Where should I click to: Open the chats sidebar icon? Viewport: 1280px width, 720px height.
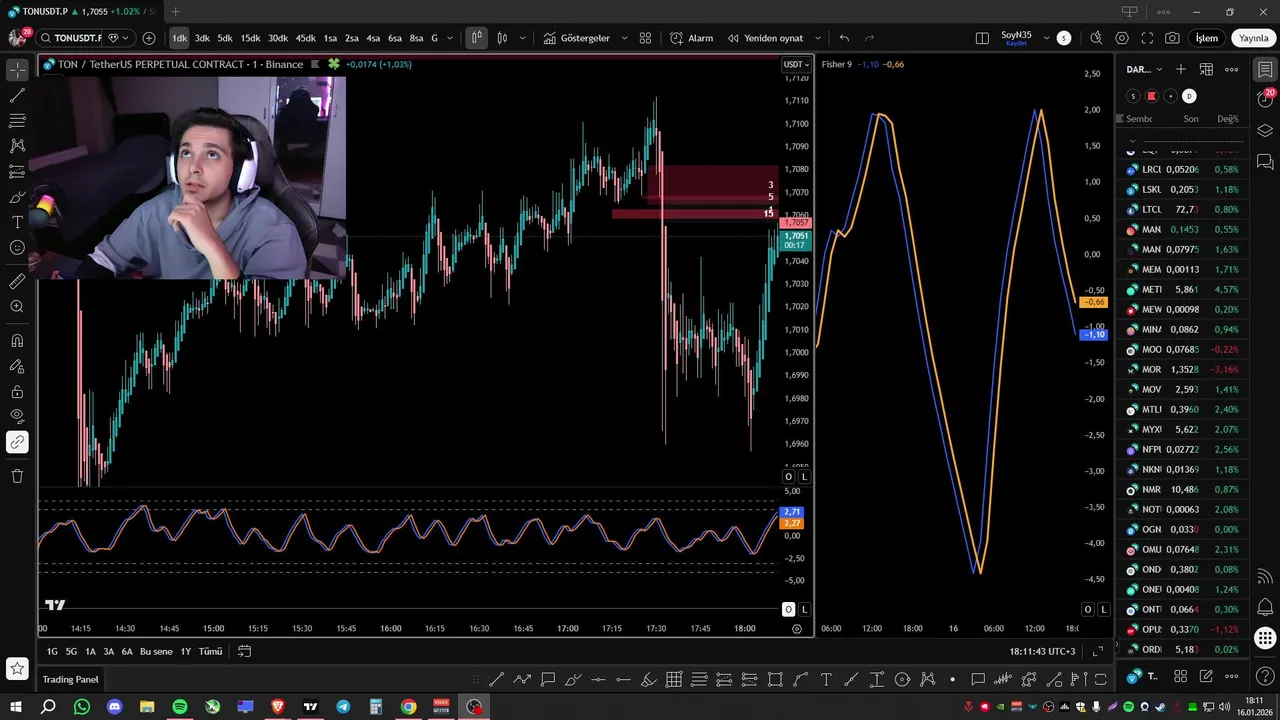(1265, 161)
